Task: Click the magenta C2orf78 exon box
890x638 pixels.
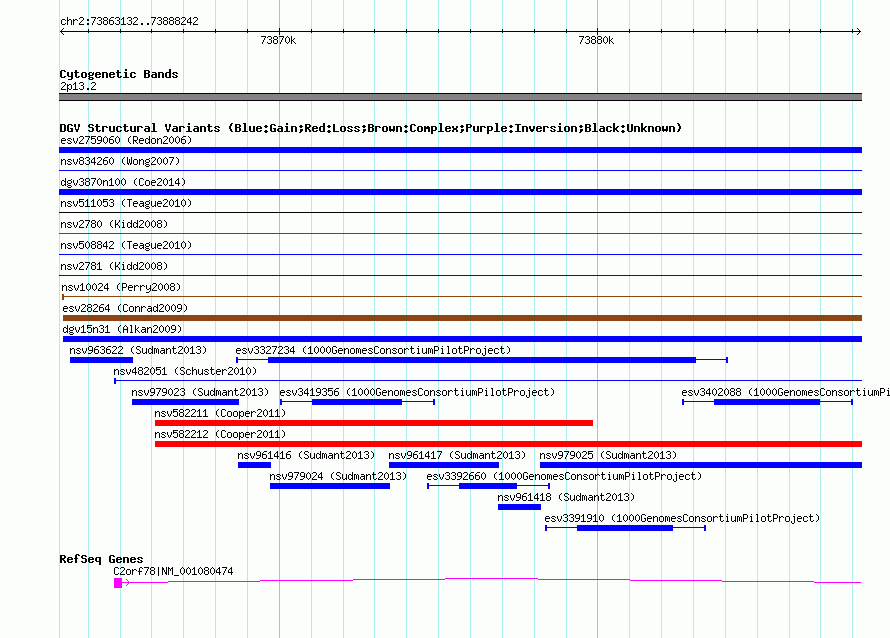Action: (118, 583)
